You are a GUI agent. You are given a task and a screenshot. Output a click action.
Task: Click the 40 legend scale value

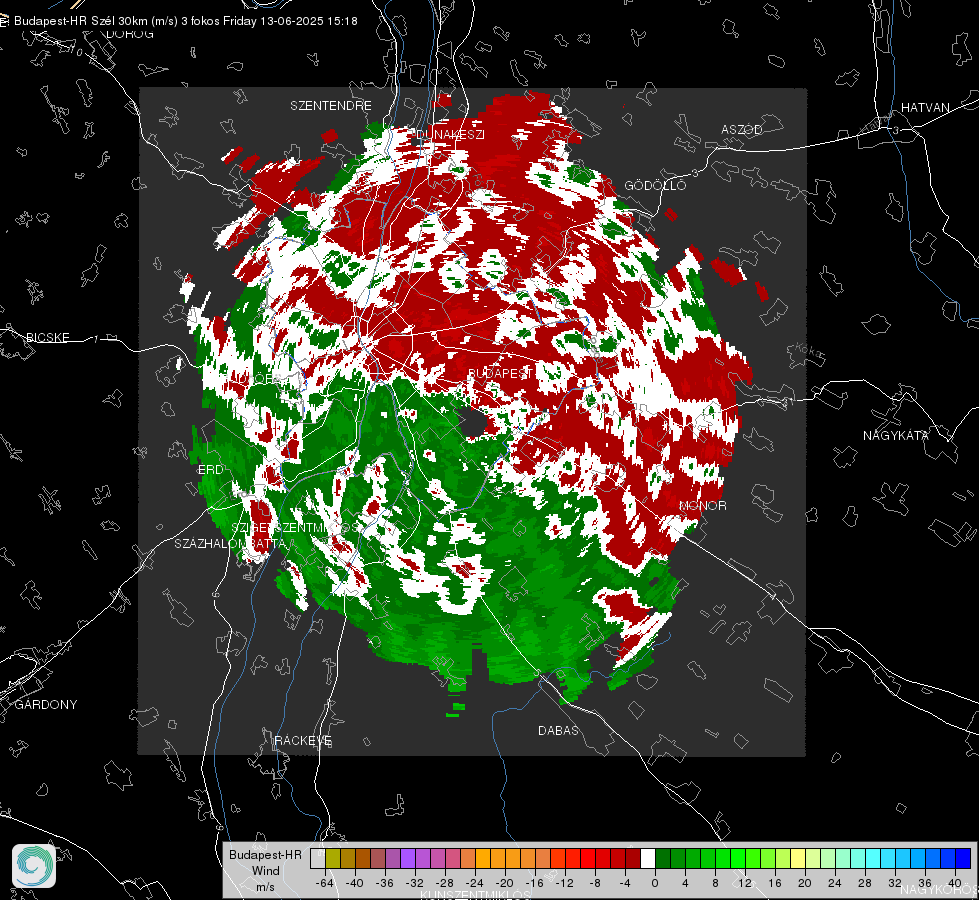coord(955,883)
